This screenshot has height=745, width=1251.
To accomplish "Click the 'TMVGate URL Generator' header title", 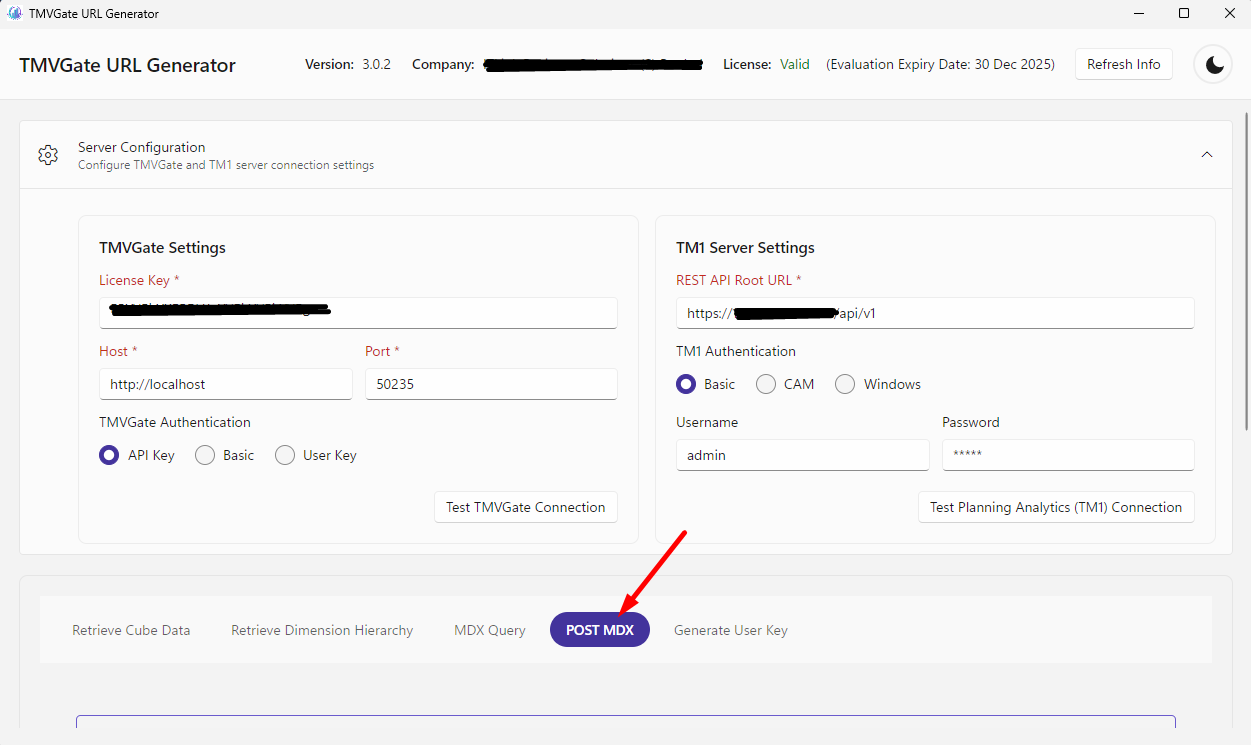I will click(127, 65).
